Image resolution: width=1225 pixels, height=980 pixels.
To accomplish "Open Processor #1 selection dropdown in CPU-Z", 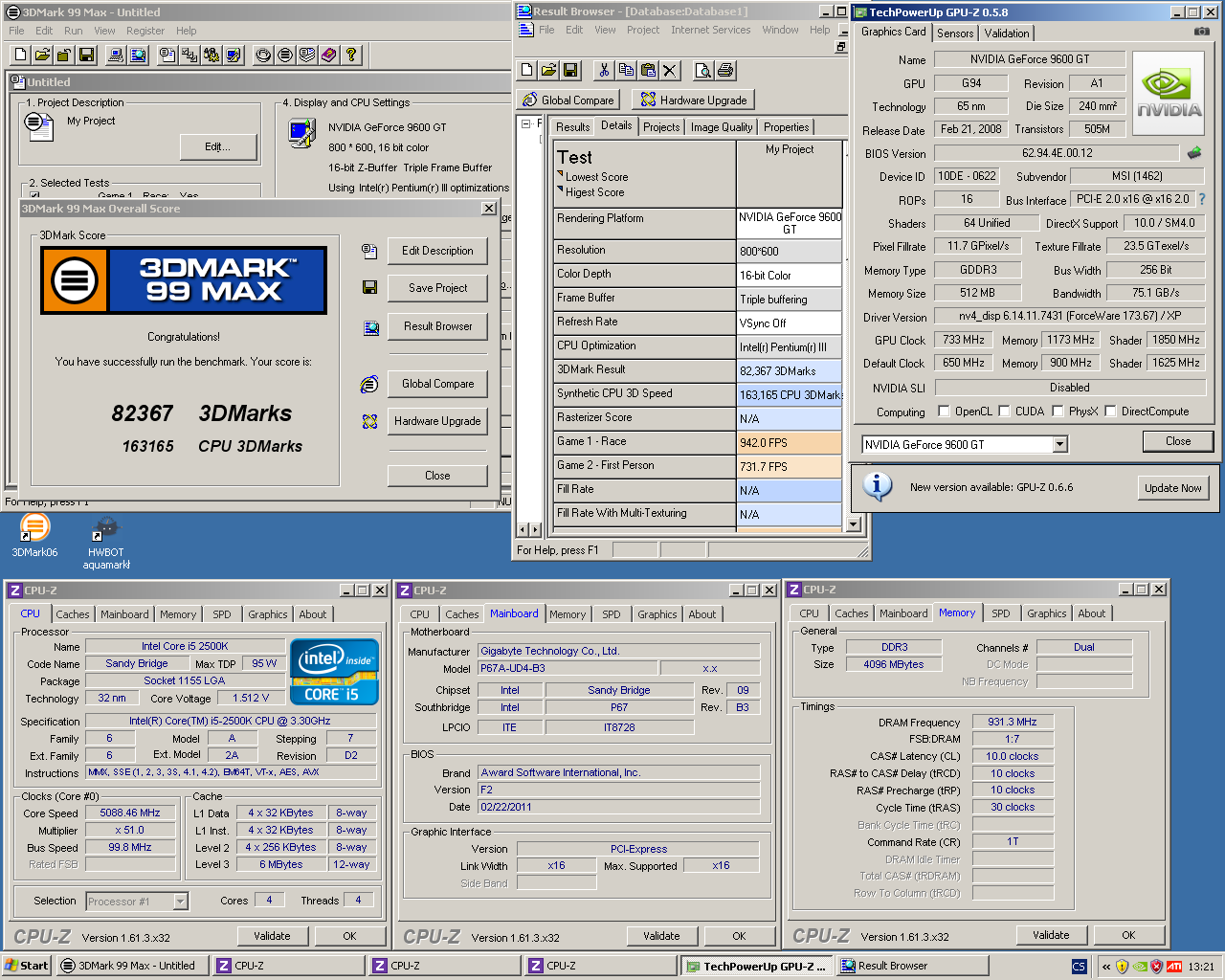I will pos(180,902).
